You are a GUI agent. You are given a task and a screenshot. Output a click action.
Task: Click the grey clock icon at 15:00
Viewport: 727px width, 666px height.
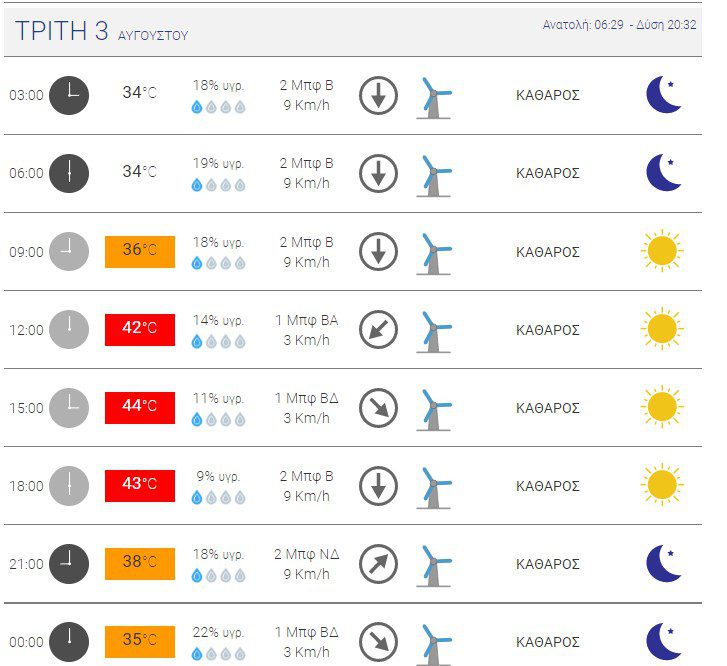[x=69, y=408]
